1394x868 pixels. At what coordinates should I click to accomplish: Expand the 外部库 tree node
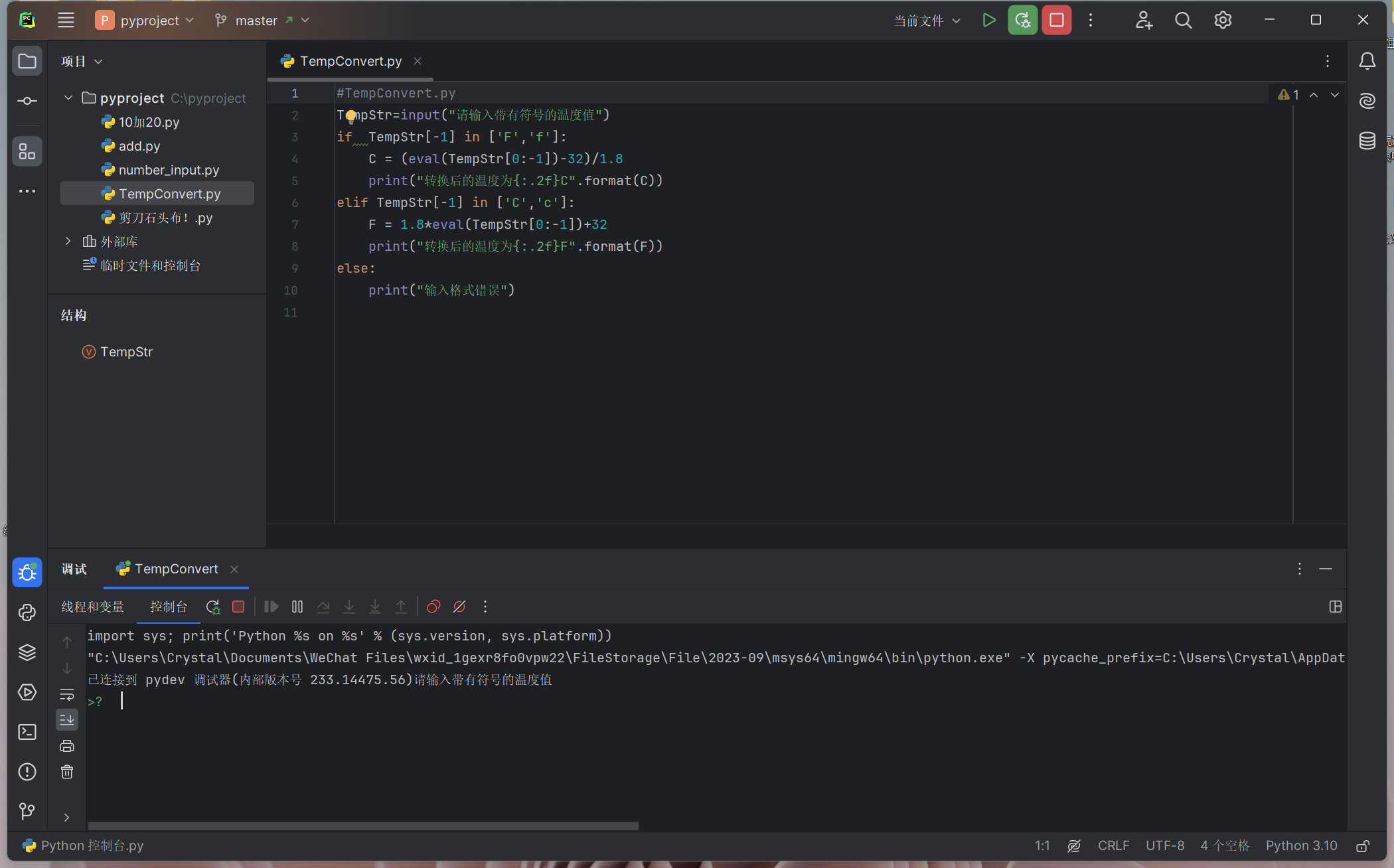pyautogui.click(x=68, y=242)
